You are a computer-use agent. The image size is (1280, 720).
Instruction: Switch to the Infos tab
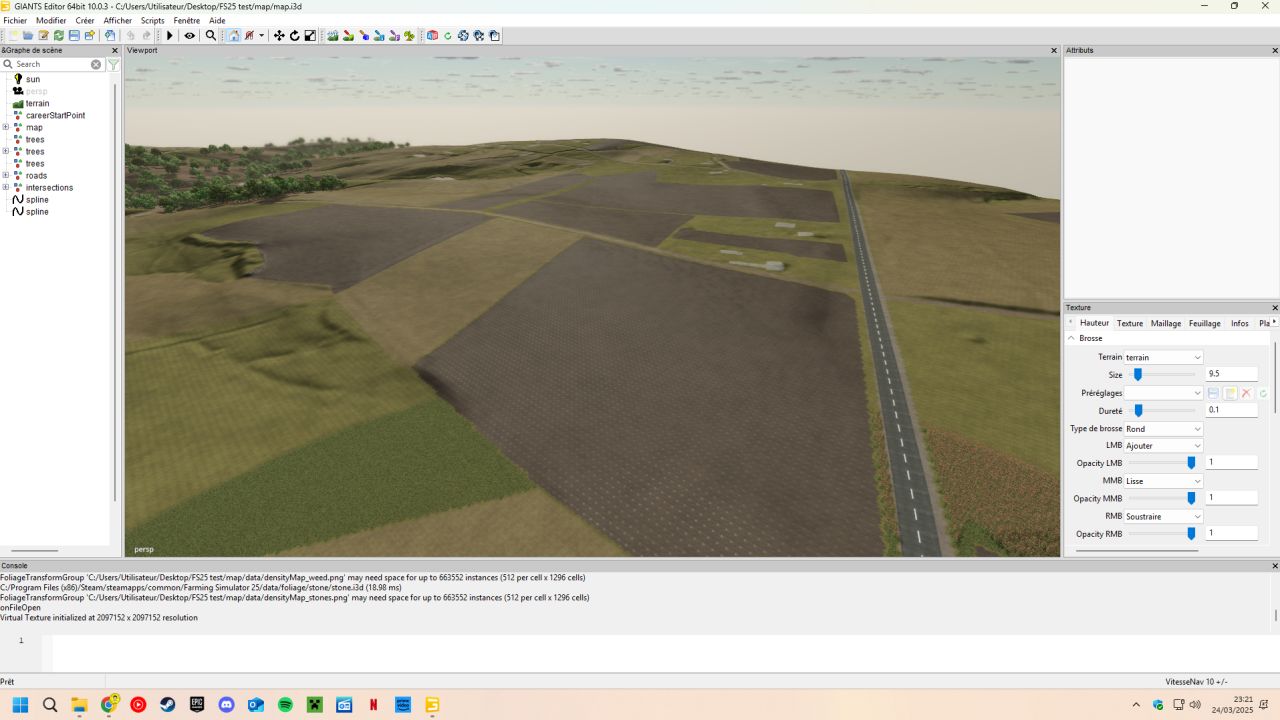point(1240,323)
